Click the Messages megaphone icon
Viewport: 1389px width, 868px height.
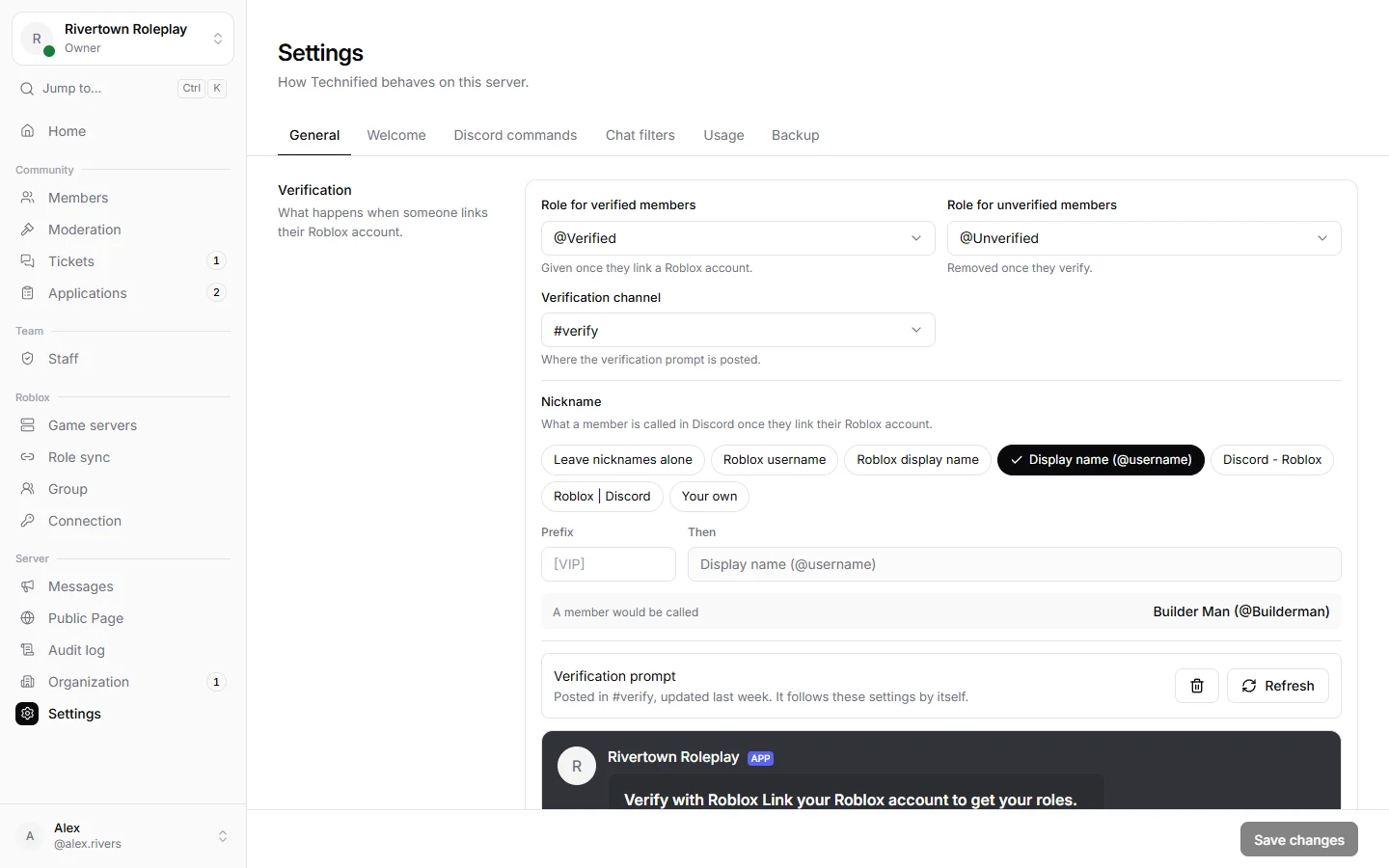point(28,586)
